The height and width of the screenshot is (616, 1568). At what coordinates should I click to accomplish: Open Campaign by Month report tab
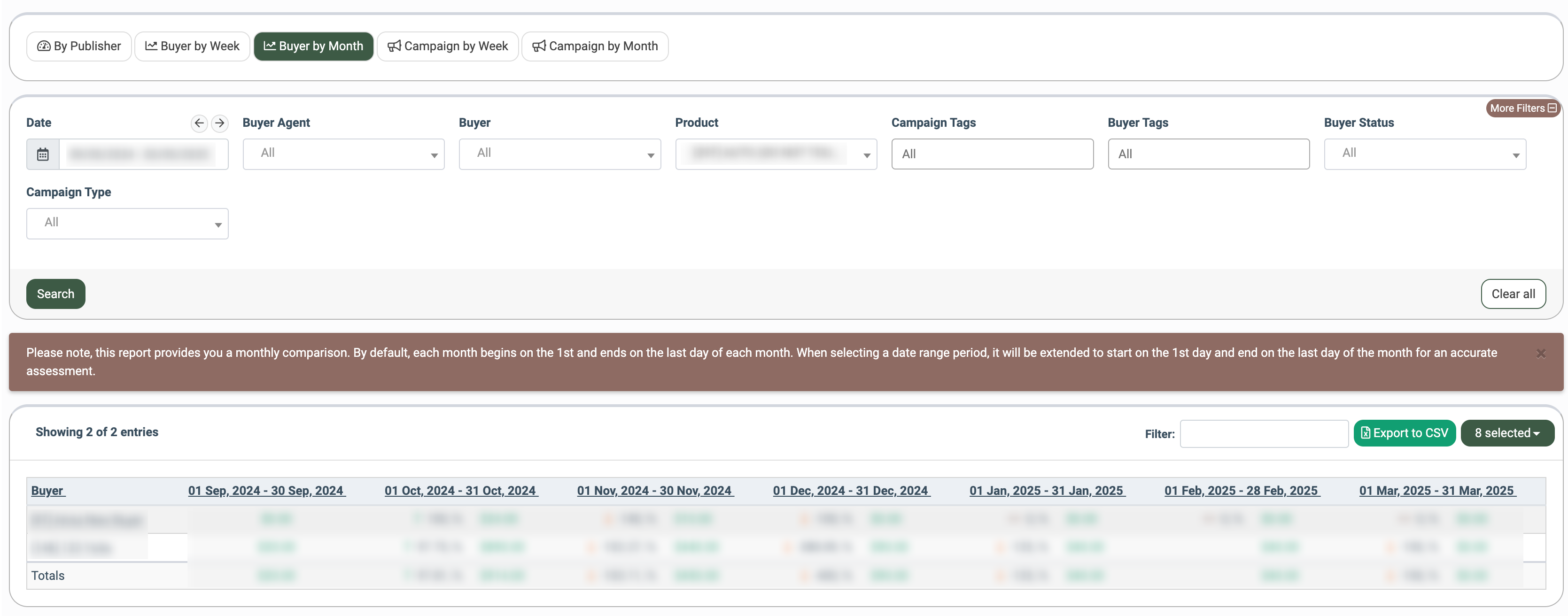595,46
